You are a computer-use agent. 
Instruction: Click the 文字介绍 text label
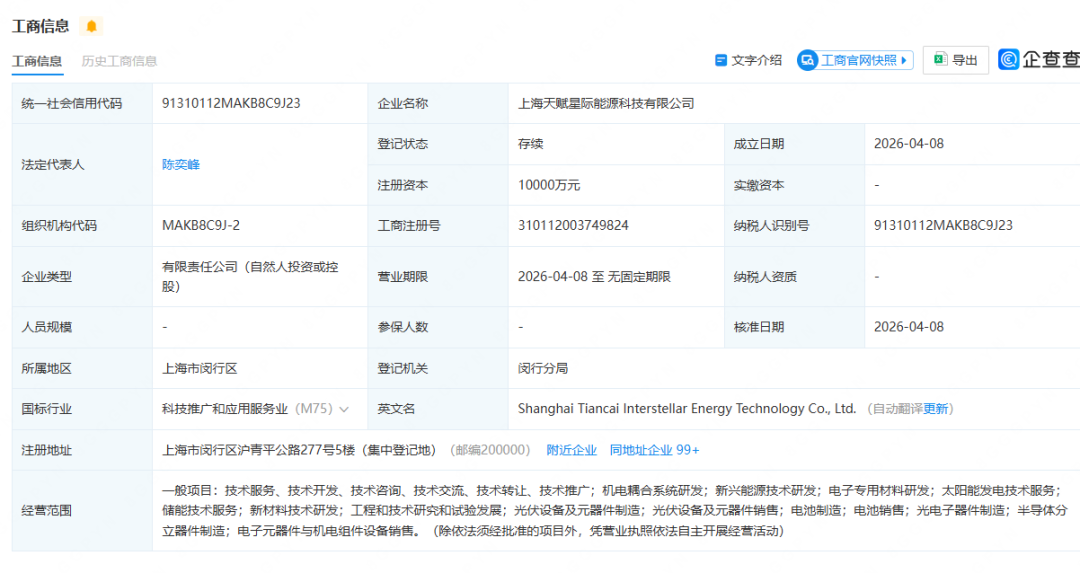[756, 60]
